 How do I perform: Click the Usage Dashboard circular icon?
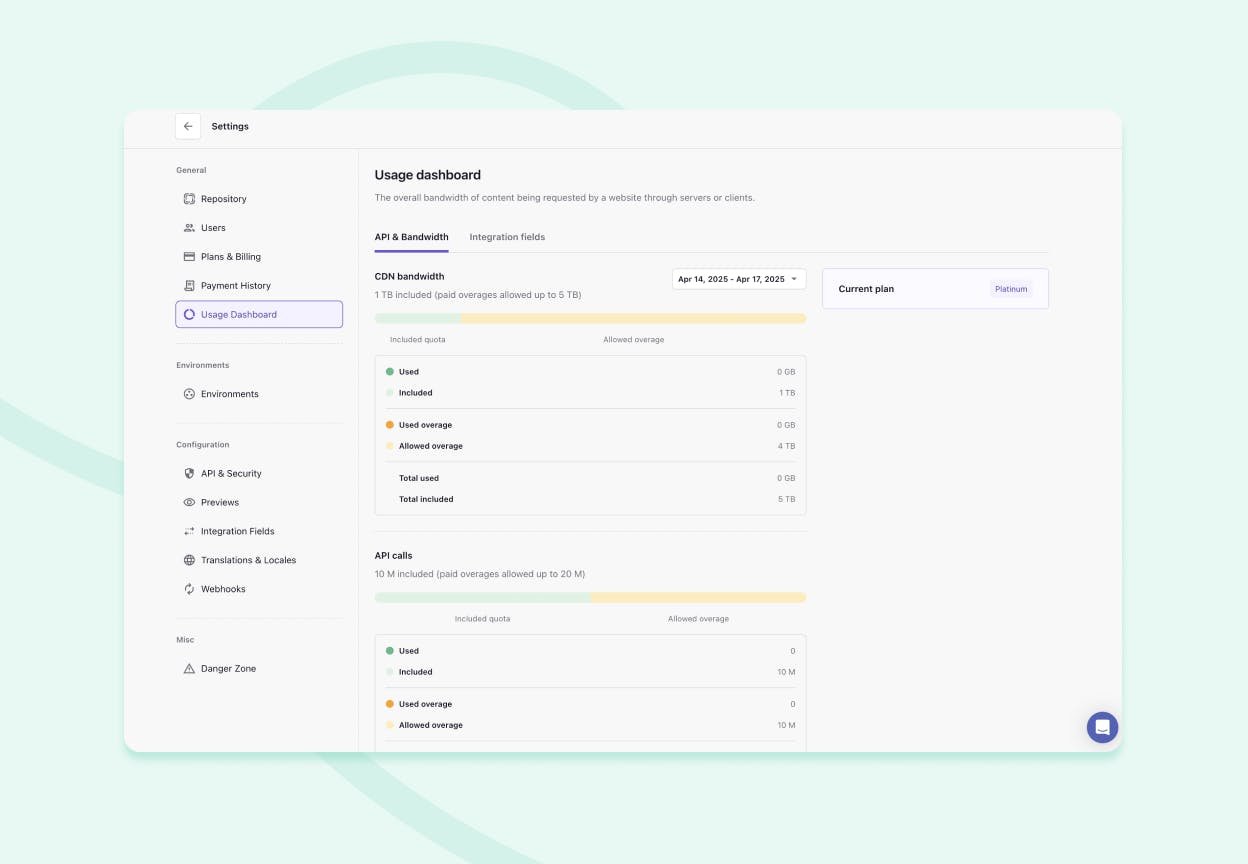(189, 314)
